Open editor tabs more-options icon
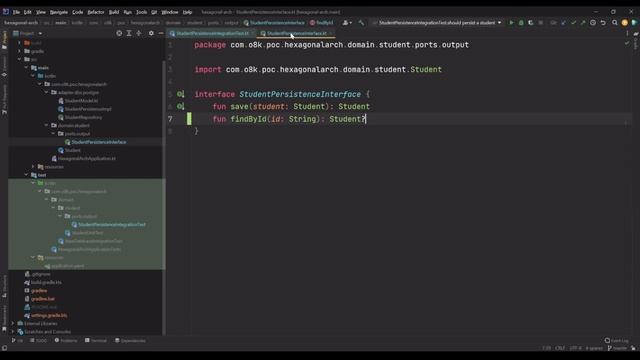This screenshot has height=360, width=640. click(x=627, y=33)
